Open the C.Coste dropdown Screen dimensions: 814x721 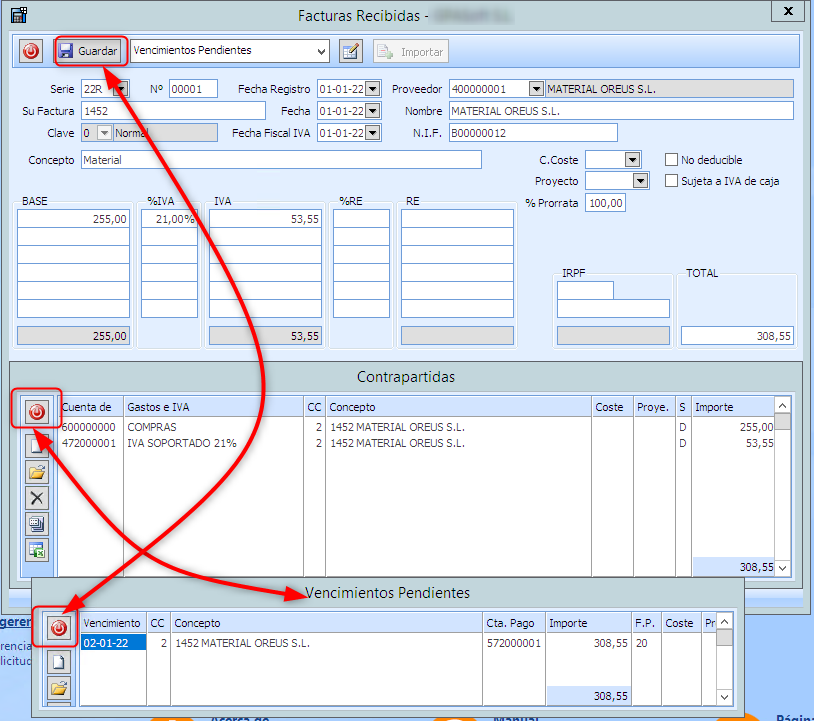632,160
